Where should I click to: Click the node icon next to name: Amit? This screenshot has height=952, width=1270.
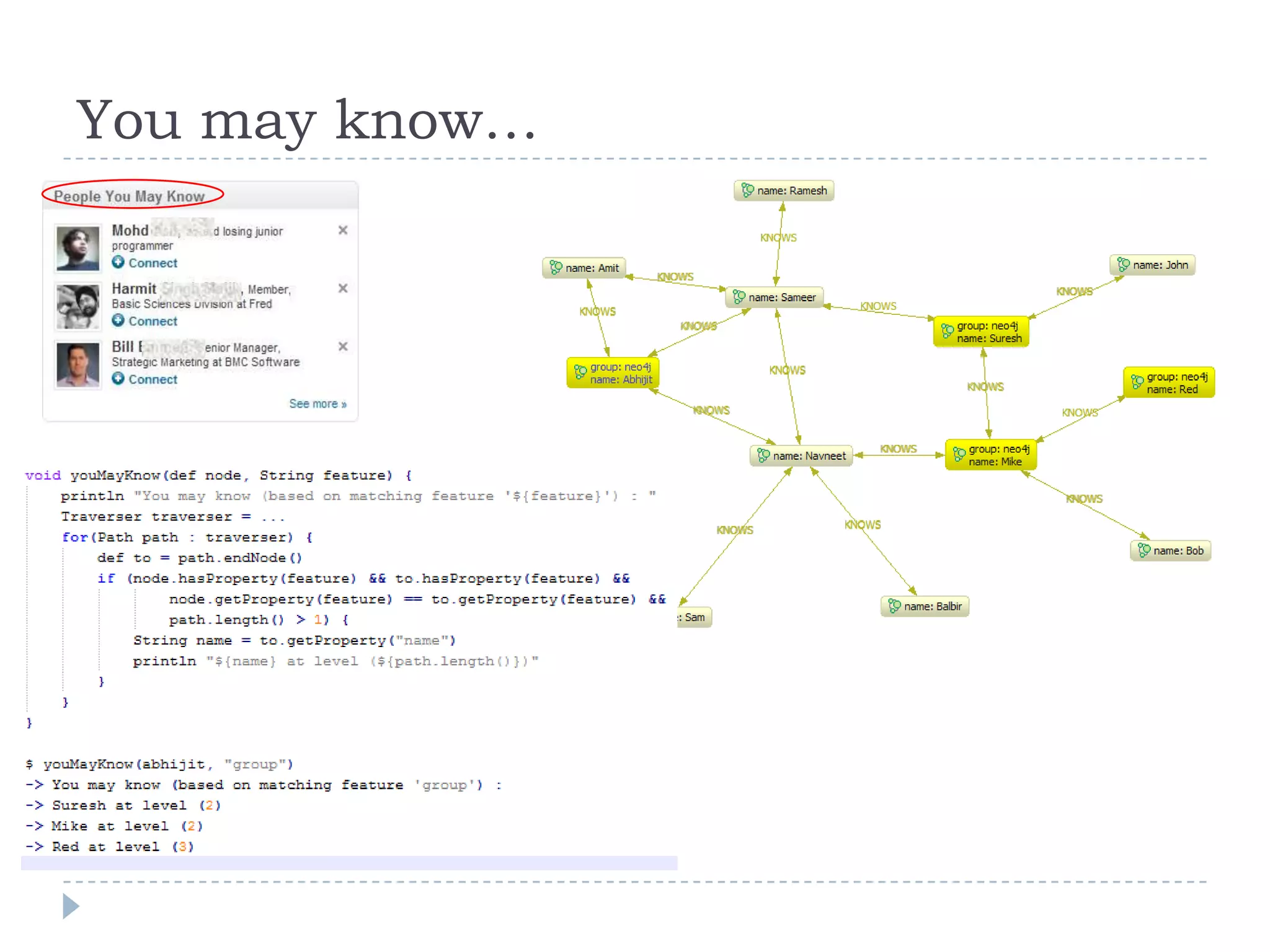pos(555,268)
